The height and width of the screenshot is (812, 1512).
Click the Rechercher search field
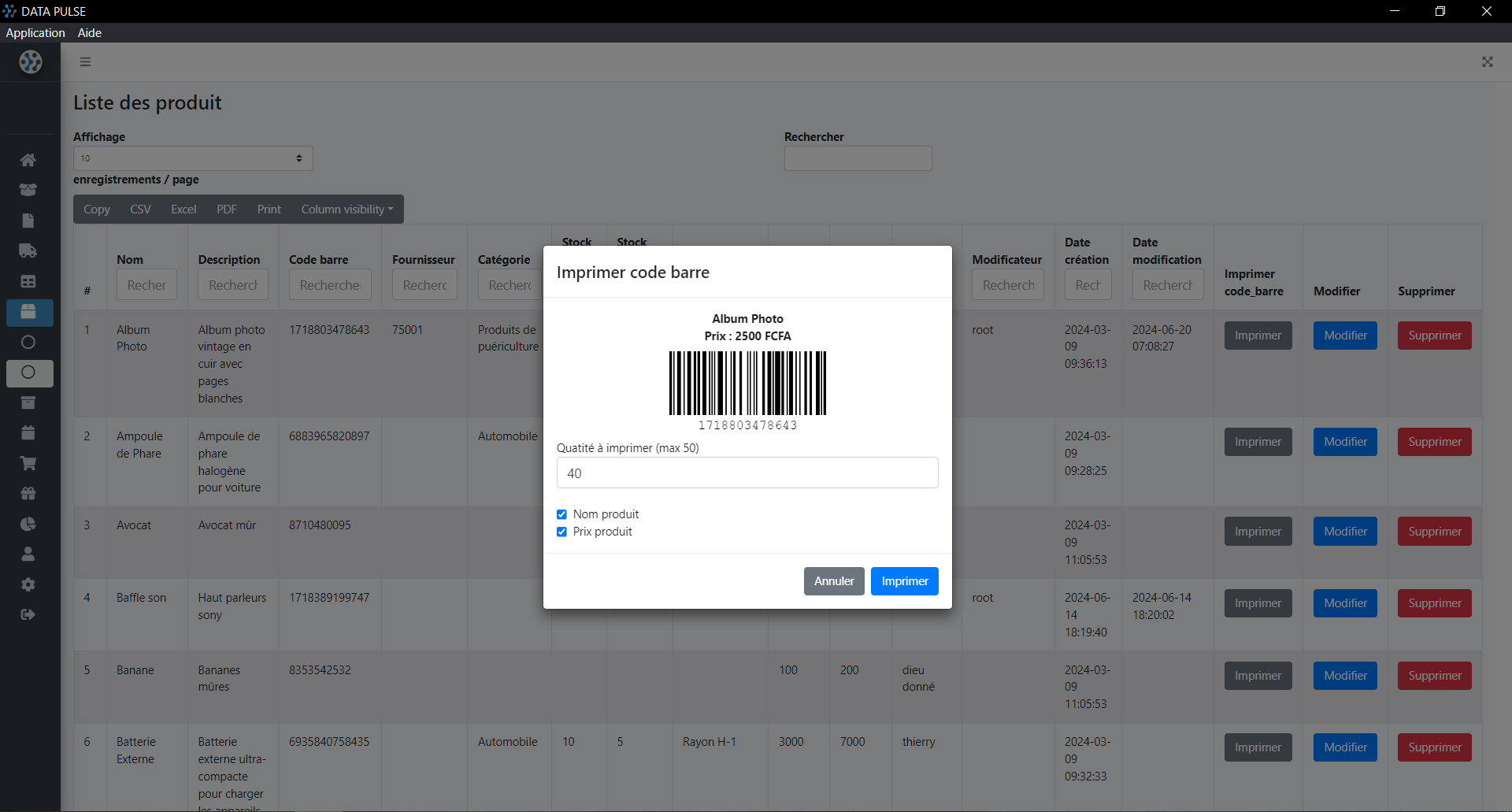click(x=858, y=158)
